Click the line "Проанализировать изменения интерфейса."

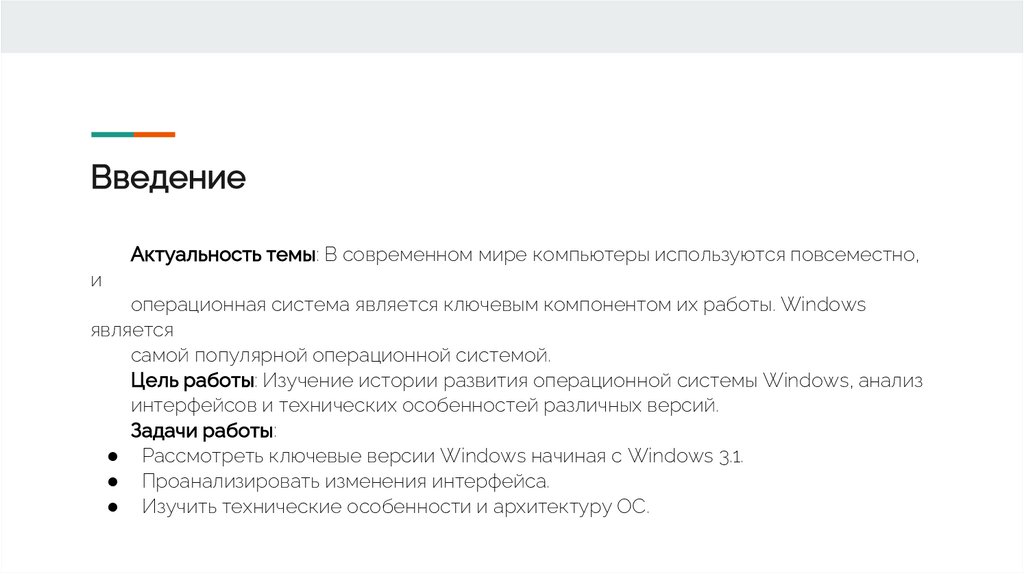pyautogui.click(x=346, y=482)
